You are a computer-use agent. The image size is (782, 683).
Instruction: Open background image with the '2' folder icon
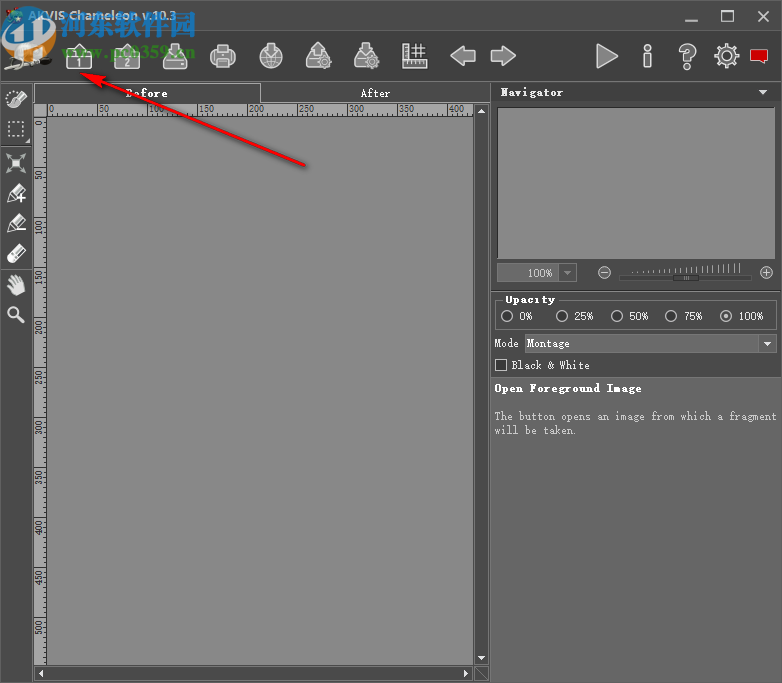click(x=127, y=56)
